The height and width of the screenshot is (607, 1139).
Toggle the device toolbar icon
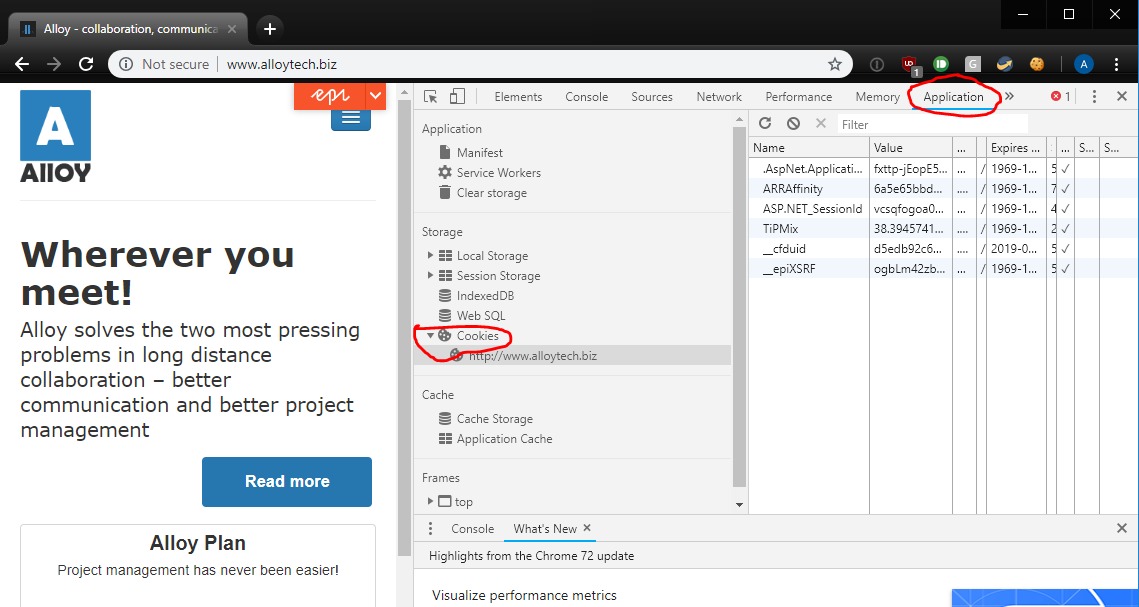pyautogui.click(x=457, y=97)
